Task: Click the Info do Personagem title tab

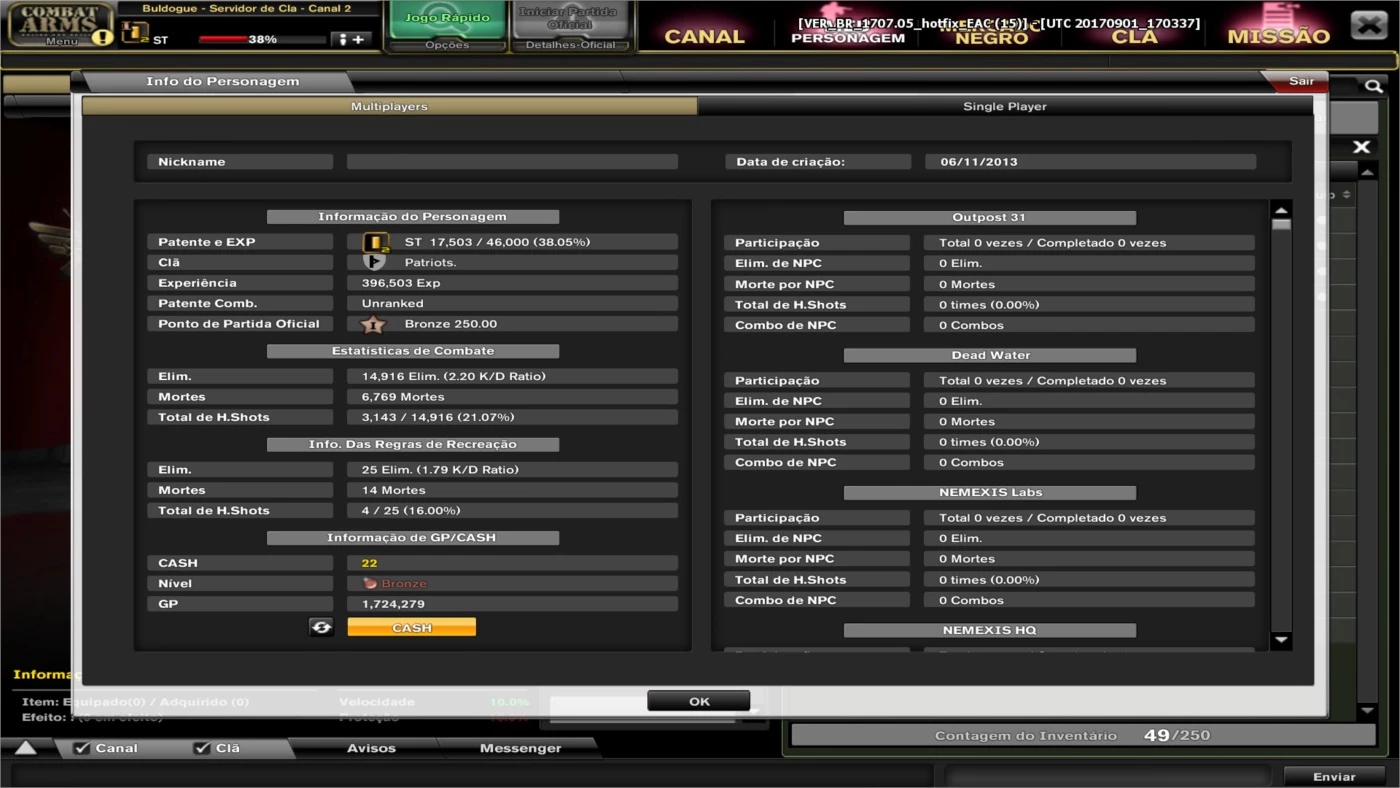Action: click(x=222, y=82)
